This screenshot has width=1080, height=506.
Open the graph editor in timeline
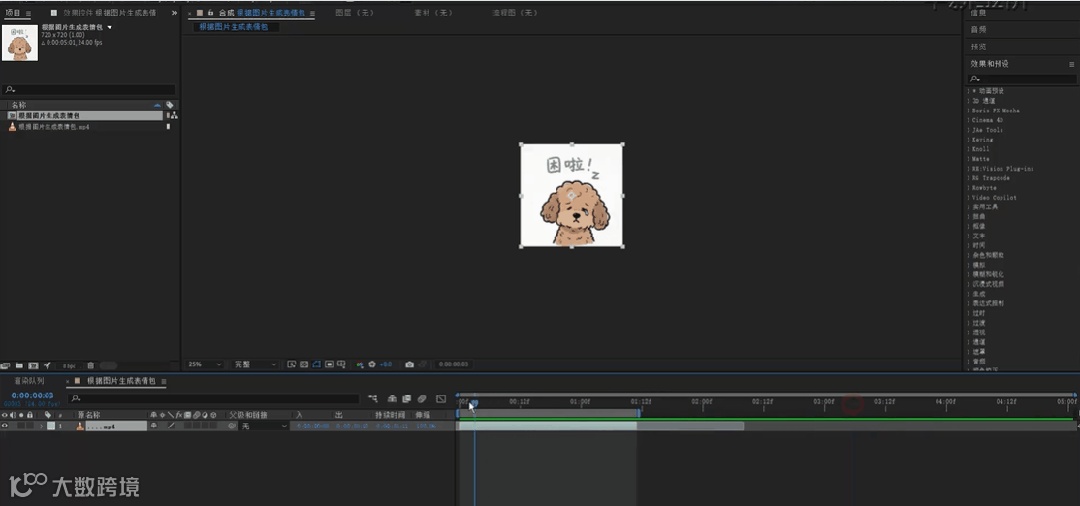tap(441, 399)
